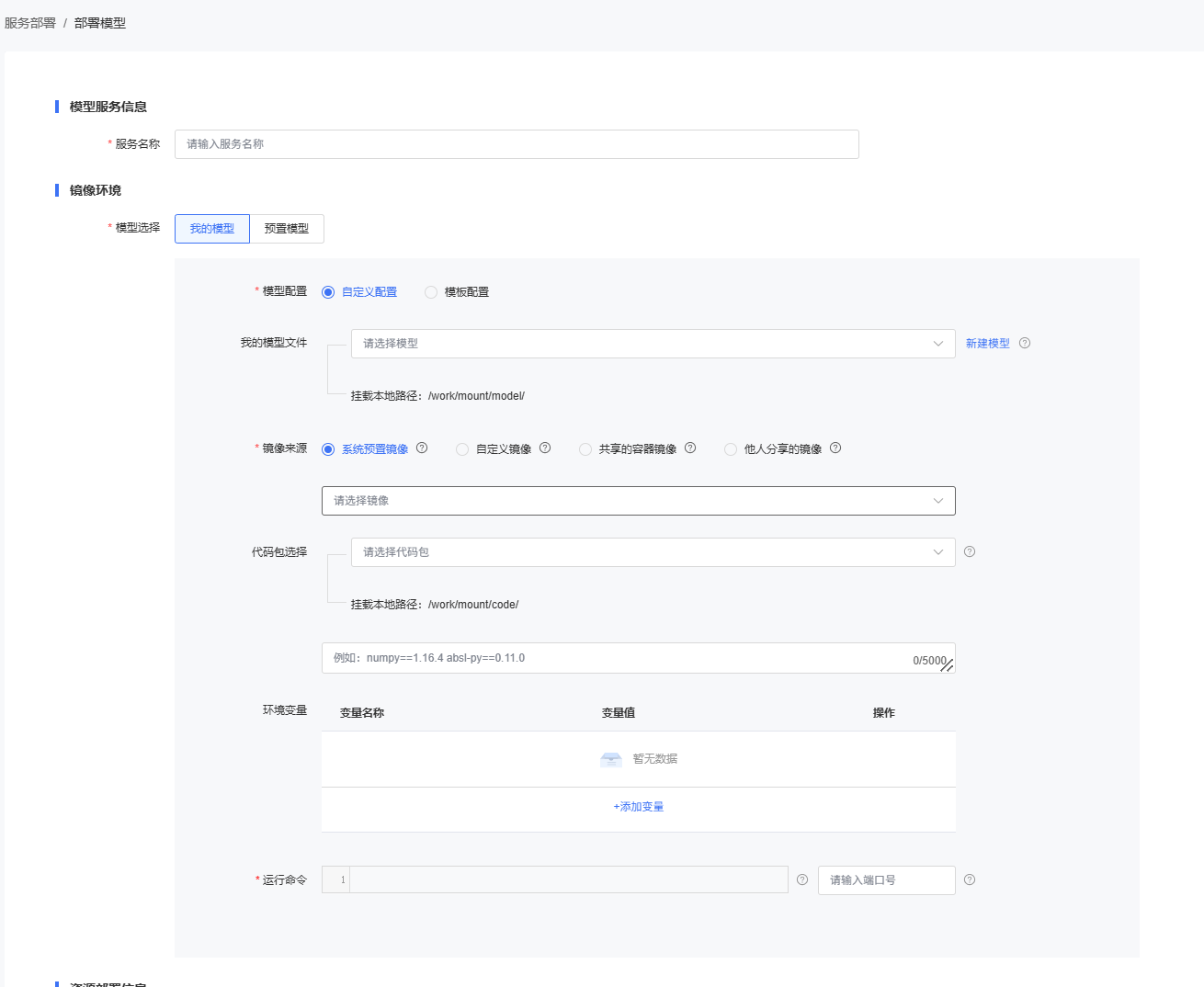The height and width of the screenshot is (987, 1204).
Task: Open the 请选择模型 dropdown
Action: (653, 344)
